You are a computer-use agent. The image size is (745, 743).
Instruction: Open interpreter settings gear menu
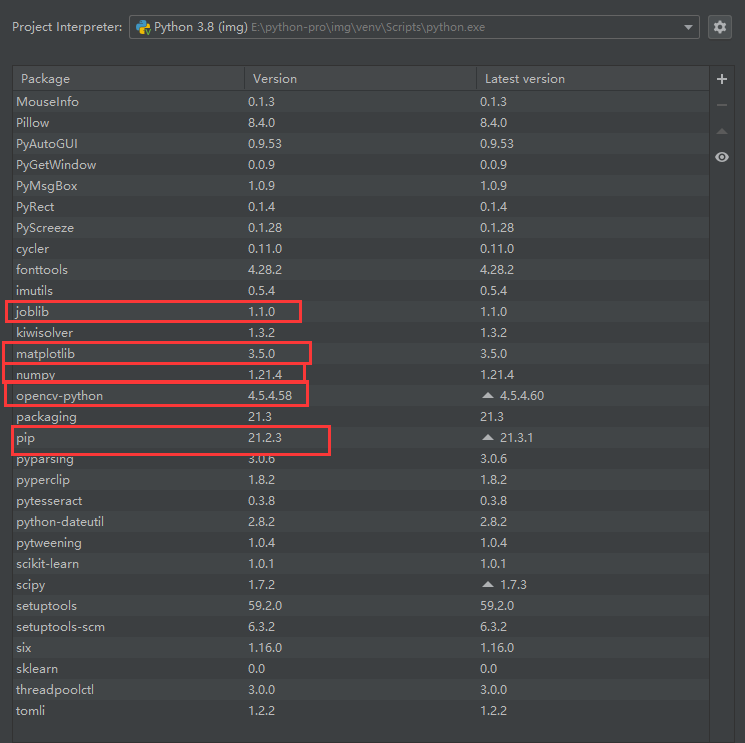pyautogui.click(x=719, y=27)
